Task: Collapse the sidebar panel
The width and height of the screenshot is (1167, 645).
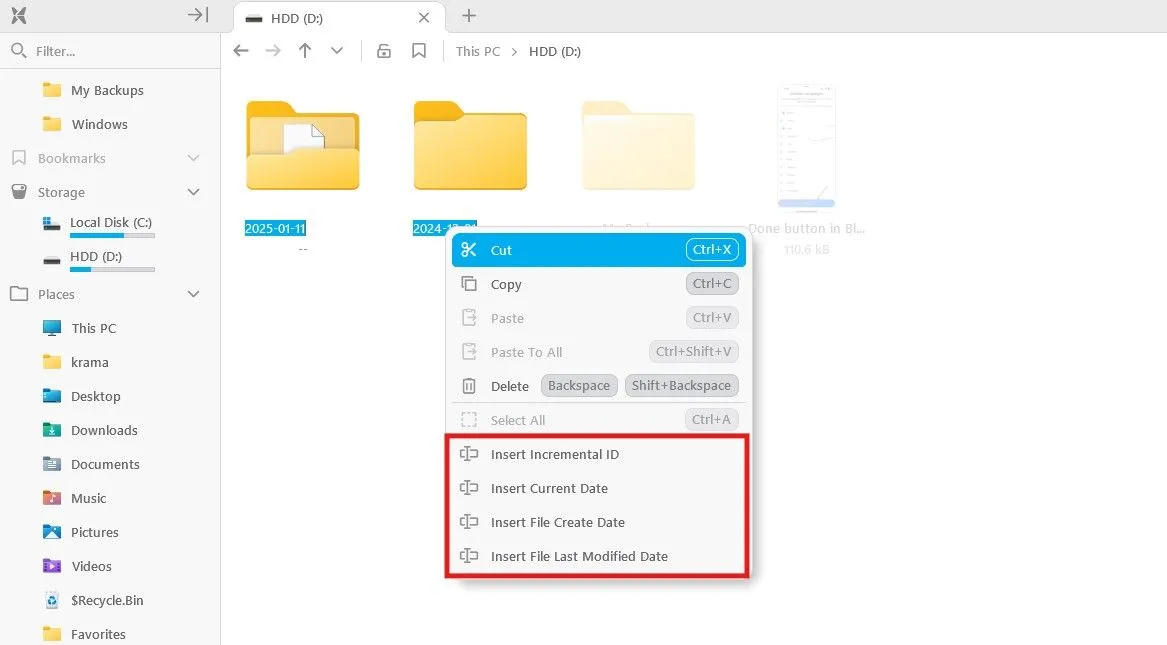Action: coord(198,15)
